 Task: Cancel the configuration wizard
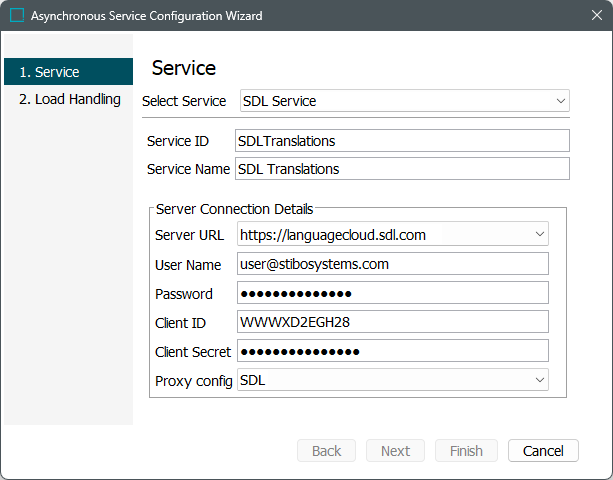pyautogui.click(x=543, y=451)
